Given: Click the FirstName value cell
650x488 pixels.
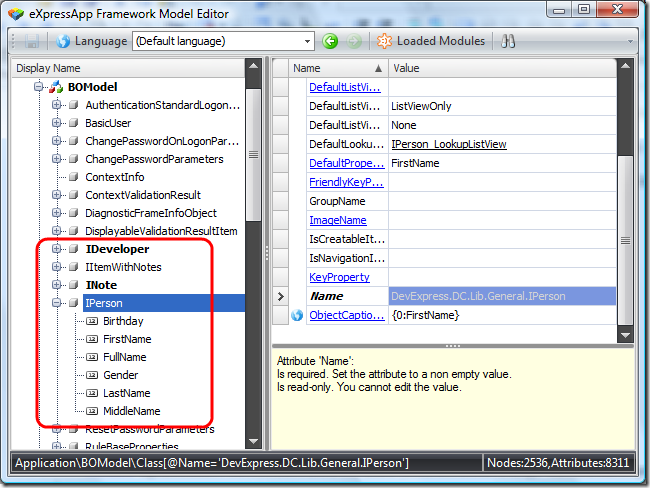Looking at the screenshot, I should pyautogui.click(x=502, y=163).
